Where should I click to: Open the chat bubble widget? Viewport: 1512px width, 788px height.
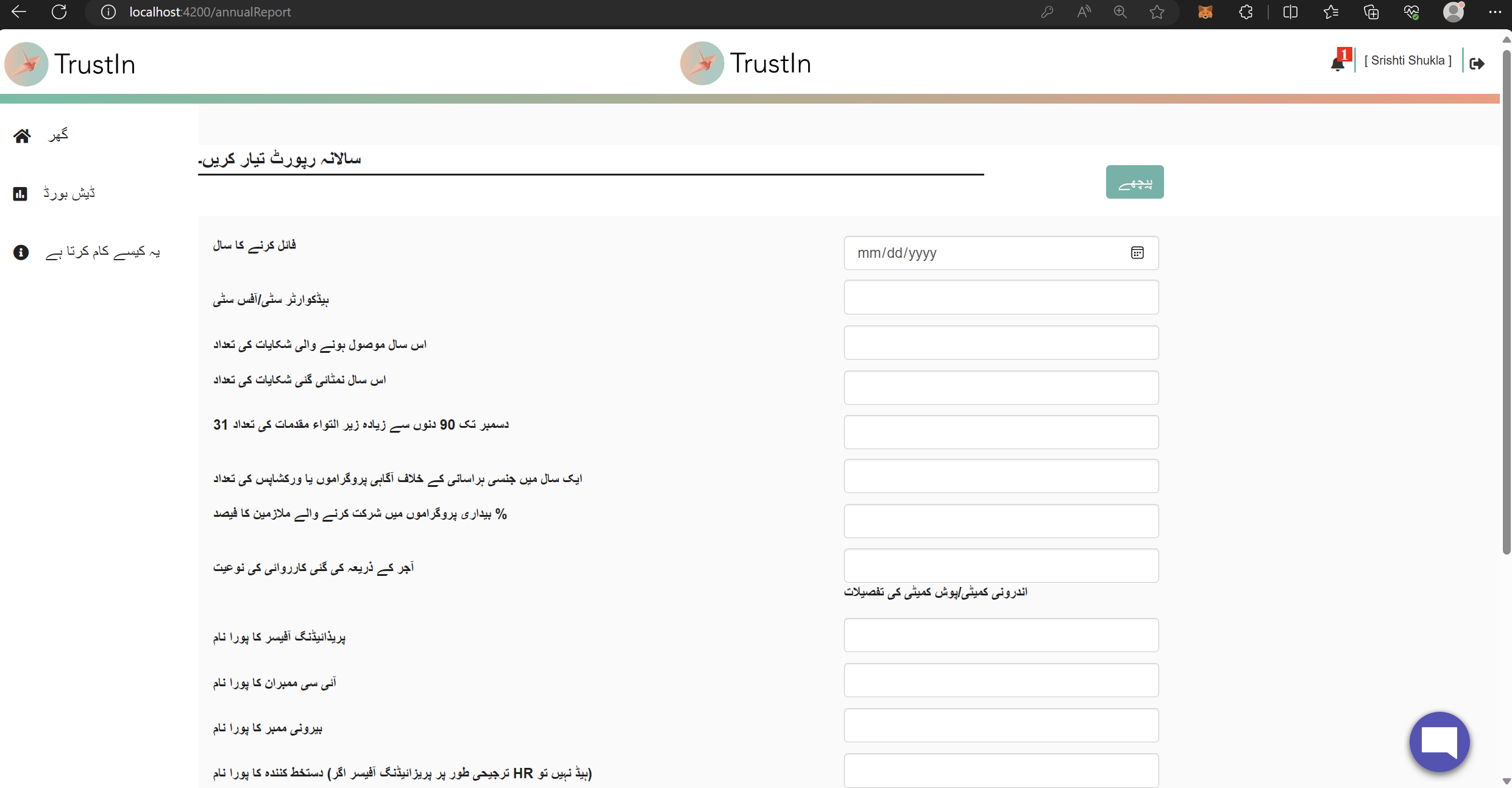pyautogui.click(x=1439, y=742)
